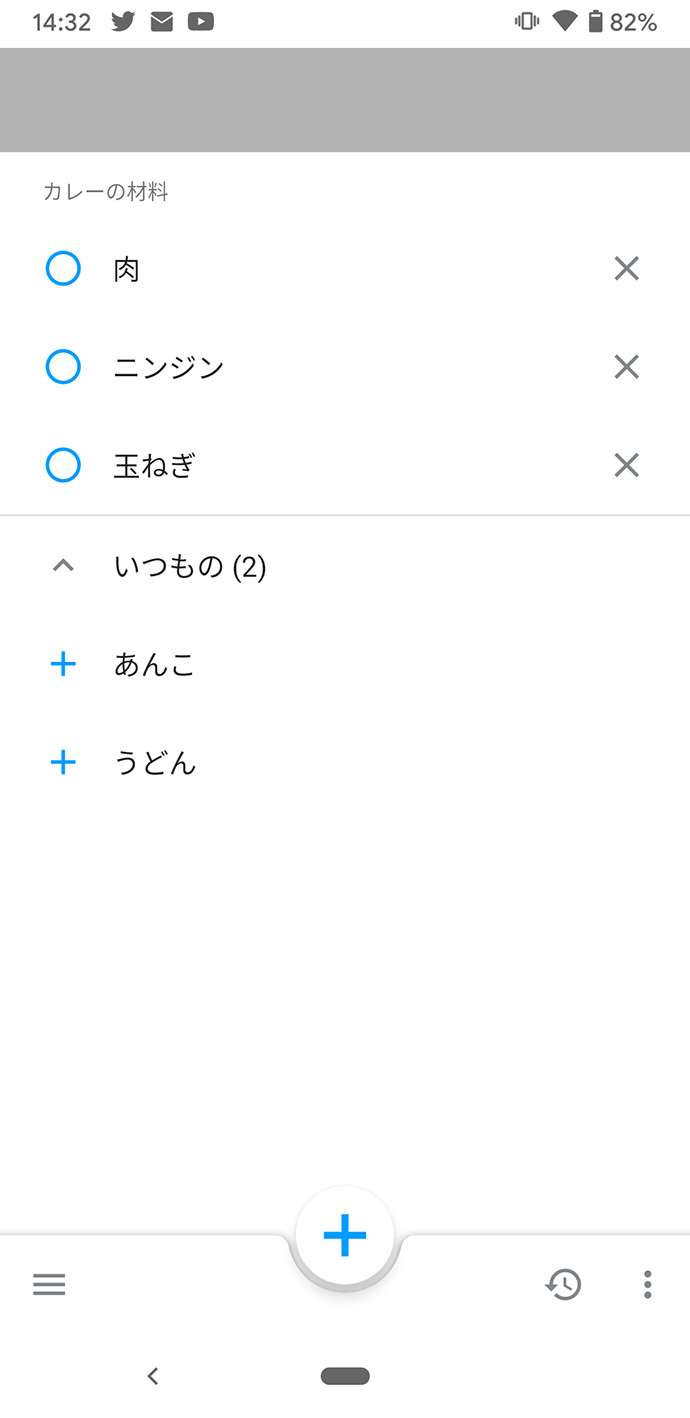Tap the うどん suggestion label
Viewport: 690px width, 1418px height.
tap(155, 764)
